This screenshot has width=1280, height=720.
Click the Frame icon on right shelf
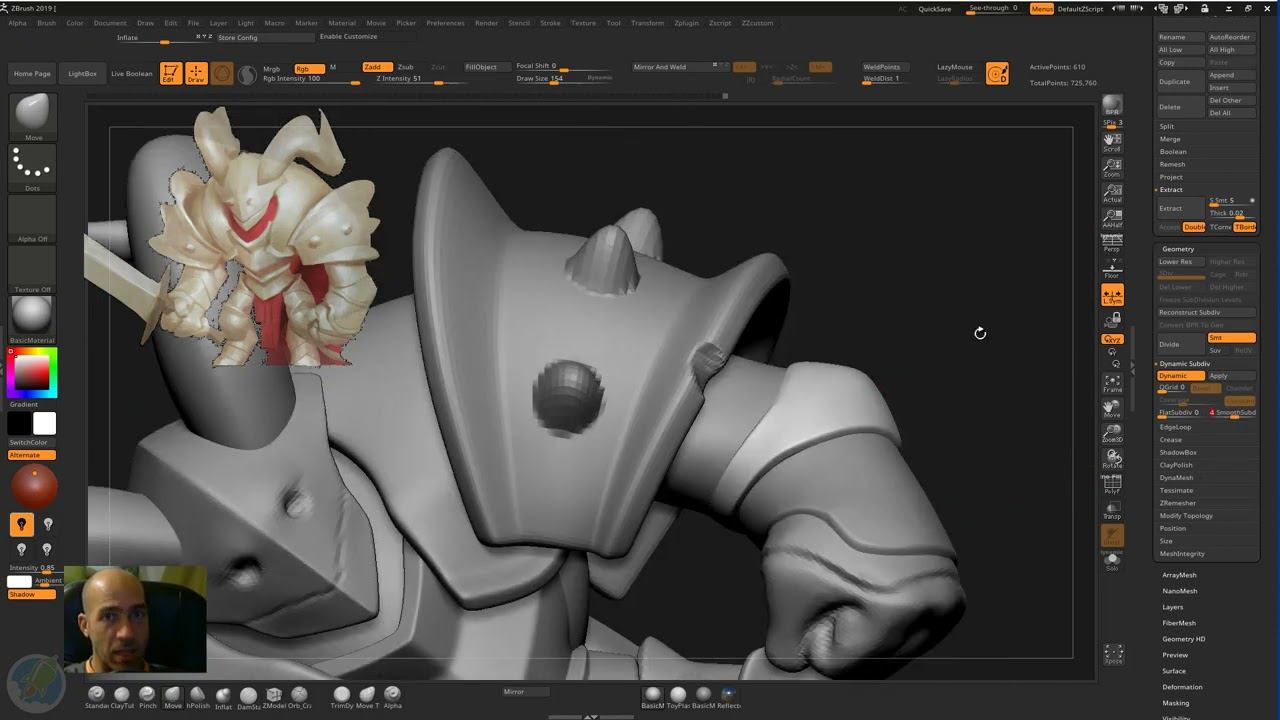(1112, 383)
